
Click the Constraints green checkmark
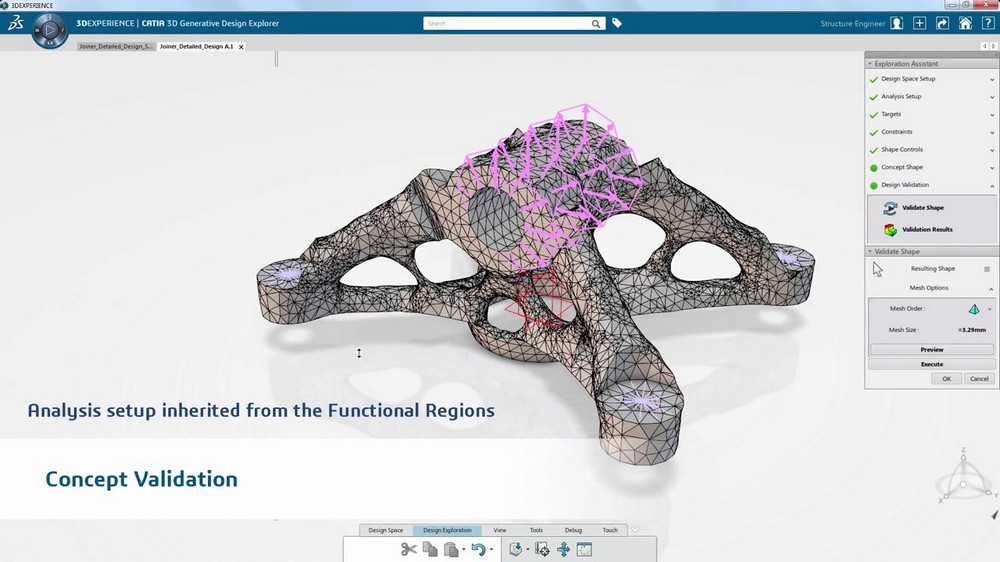tap(874, 133)
